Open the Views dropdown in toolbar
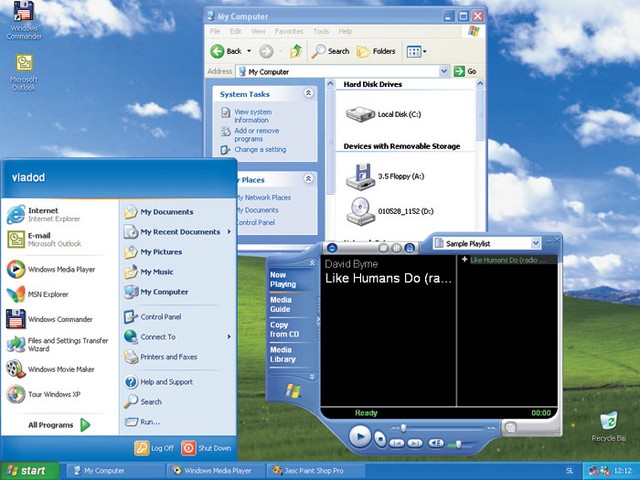640x480 pixels. 416,52
